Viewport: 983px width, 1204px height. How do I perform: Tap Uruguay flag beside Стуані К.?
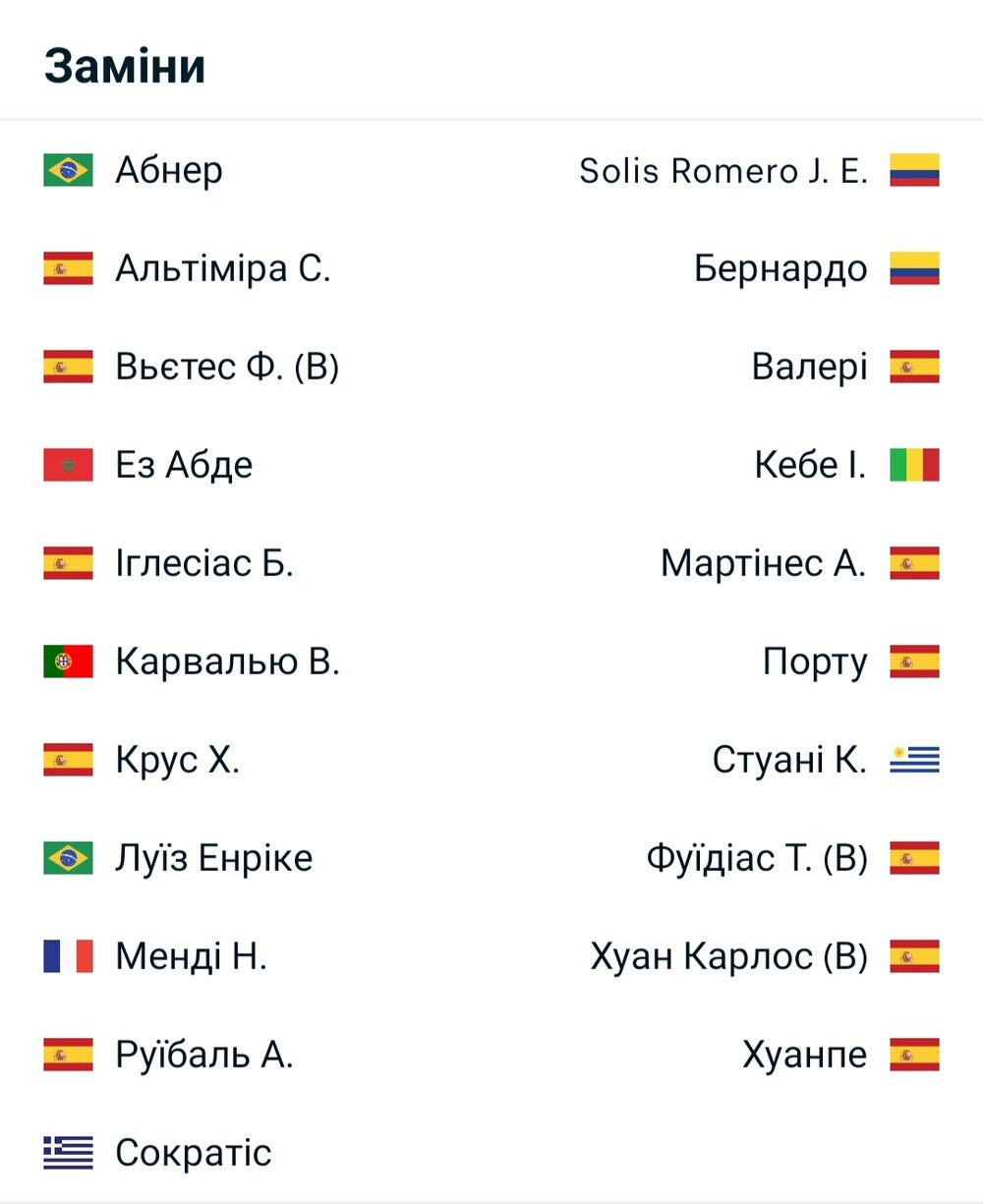914,760
